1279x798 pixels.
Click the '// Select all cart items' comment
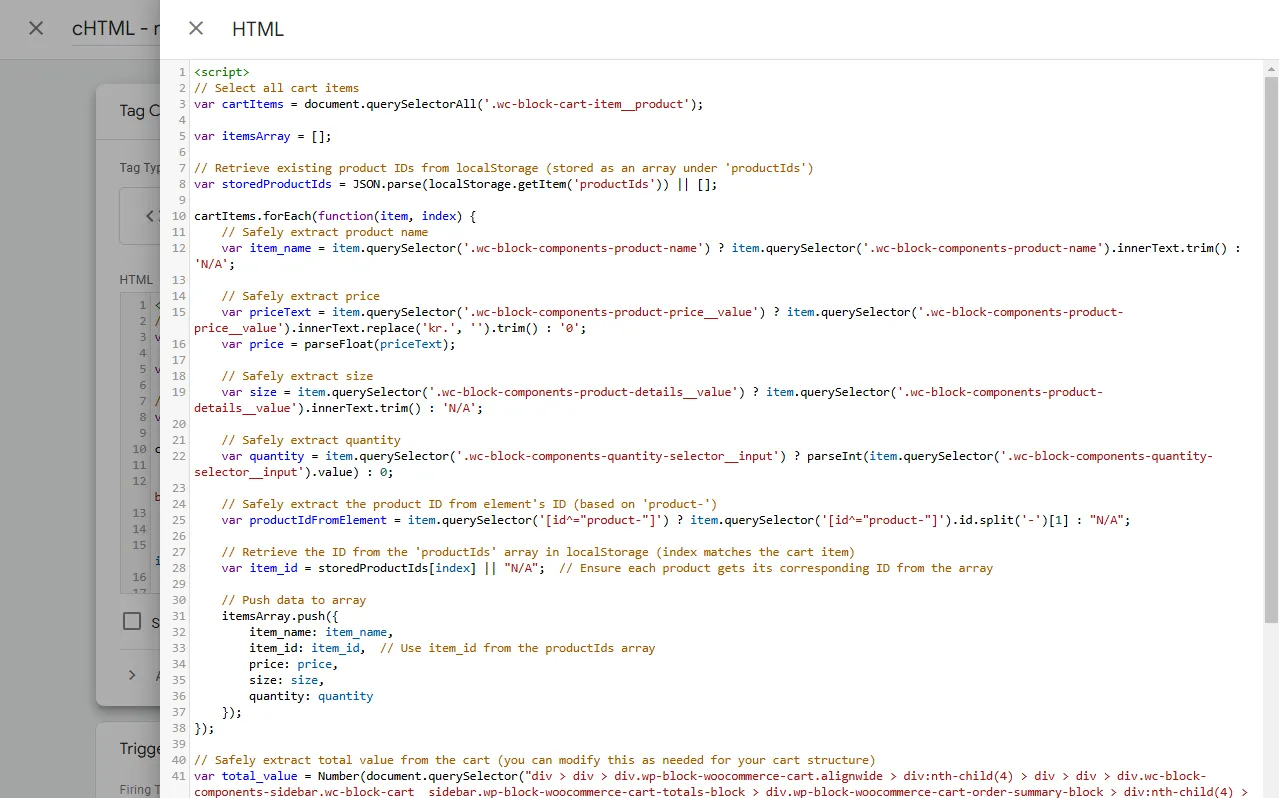coord(277,88)
